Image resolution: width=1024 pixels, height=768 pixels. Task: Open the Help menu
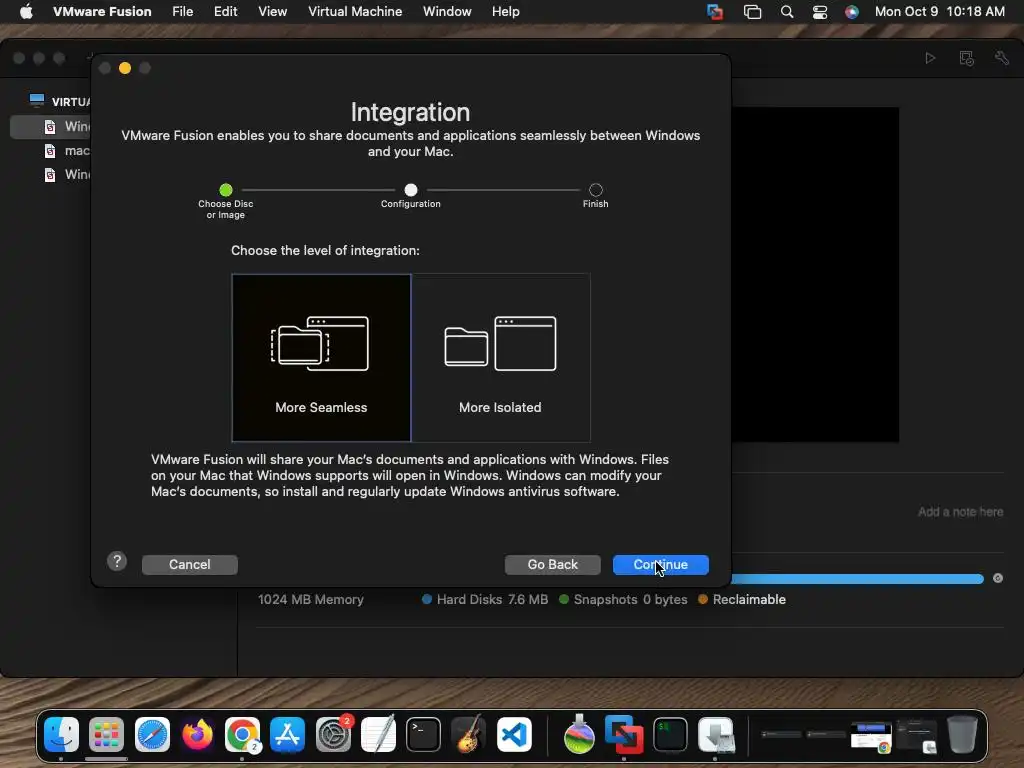pos(505,12)
